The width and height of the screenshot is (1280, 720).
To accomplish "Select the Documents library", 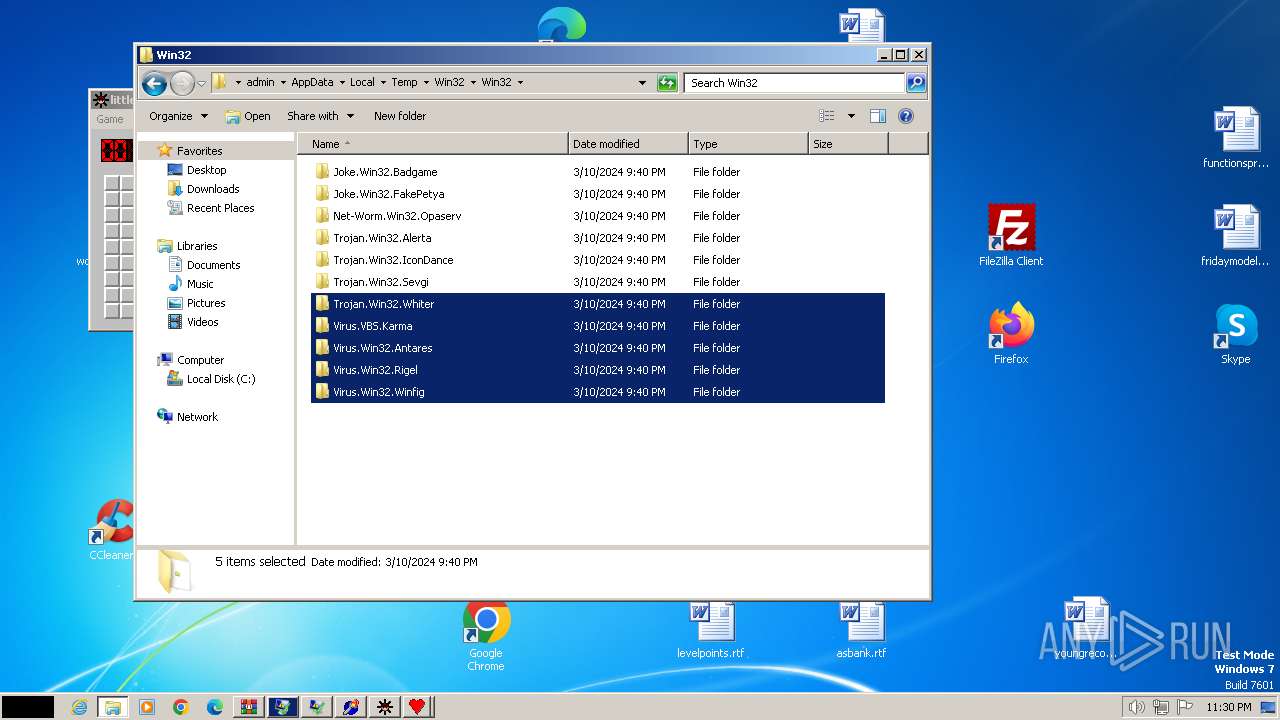I will coord(213,265).
